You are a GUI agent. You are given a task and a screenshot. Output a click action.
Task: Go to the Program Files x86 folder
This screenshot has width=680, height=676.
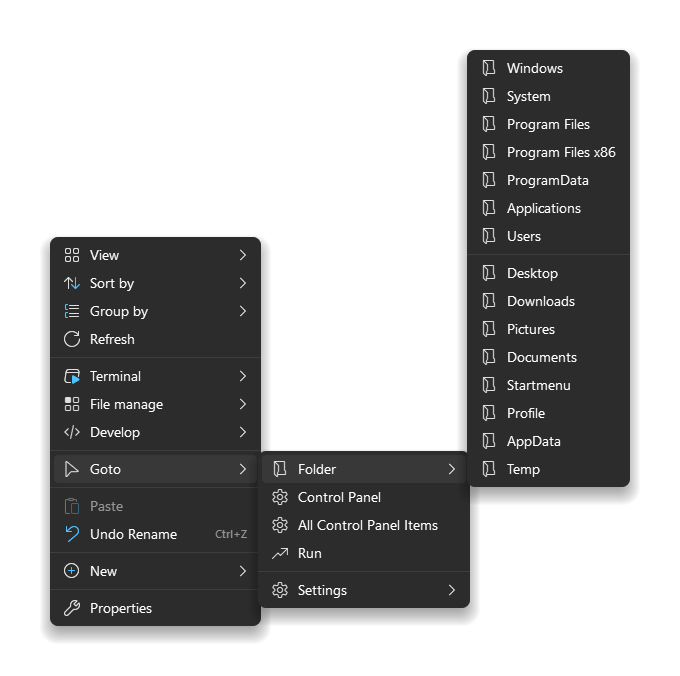pyautogui.click(x=549, y=153)
